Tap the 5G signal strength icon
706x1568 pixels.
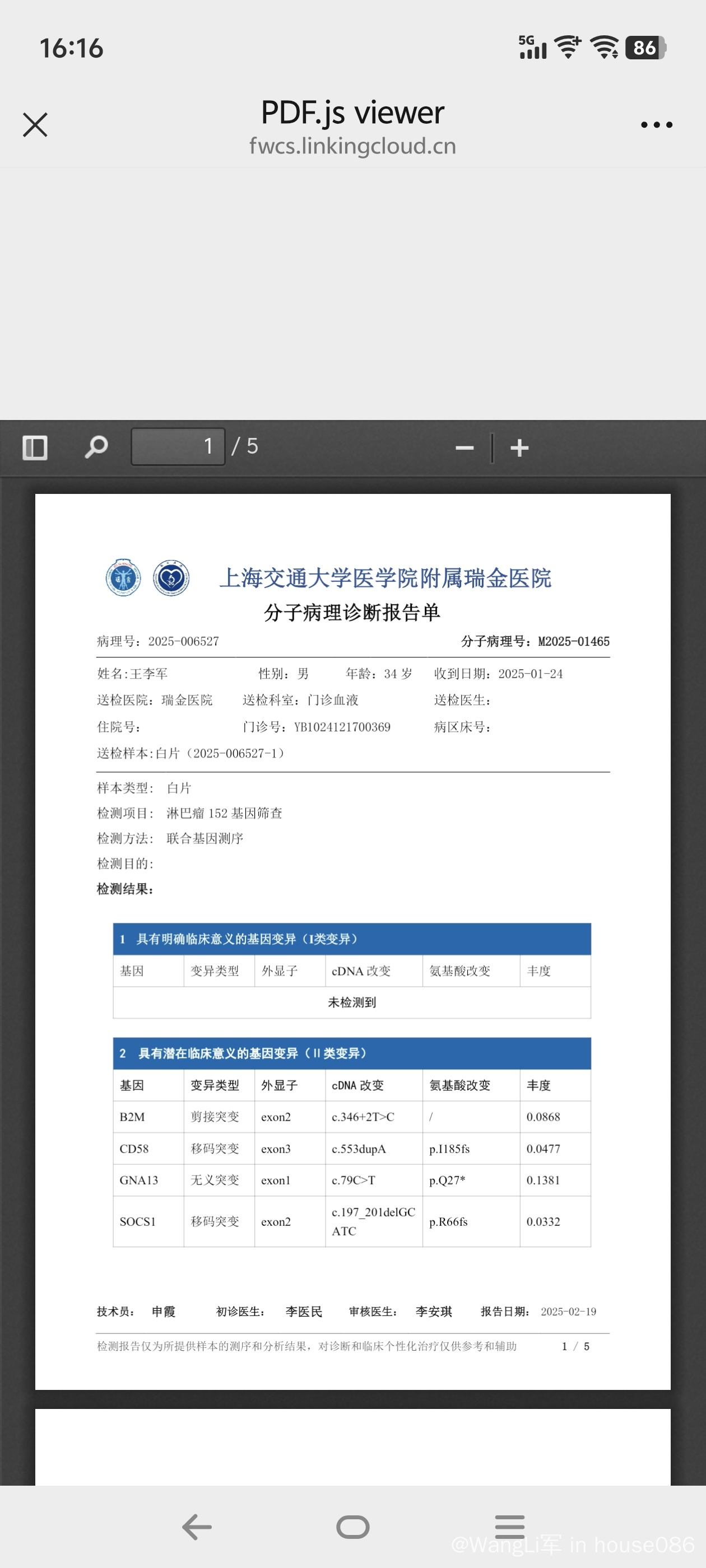pos(532,48)
